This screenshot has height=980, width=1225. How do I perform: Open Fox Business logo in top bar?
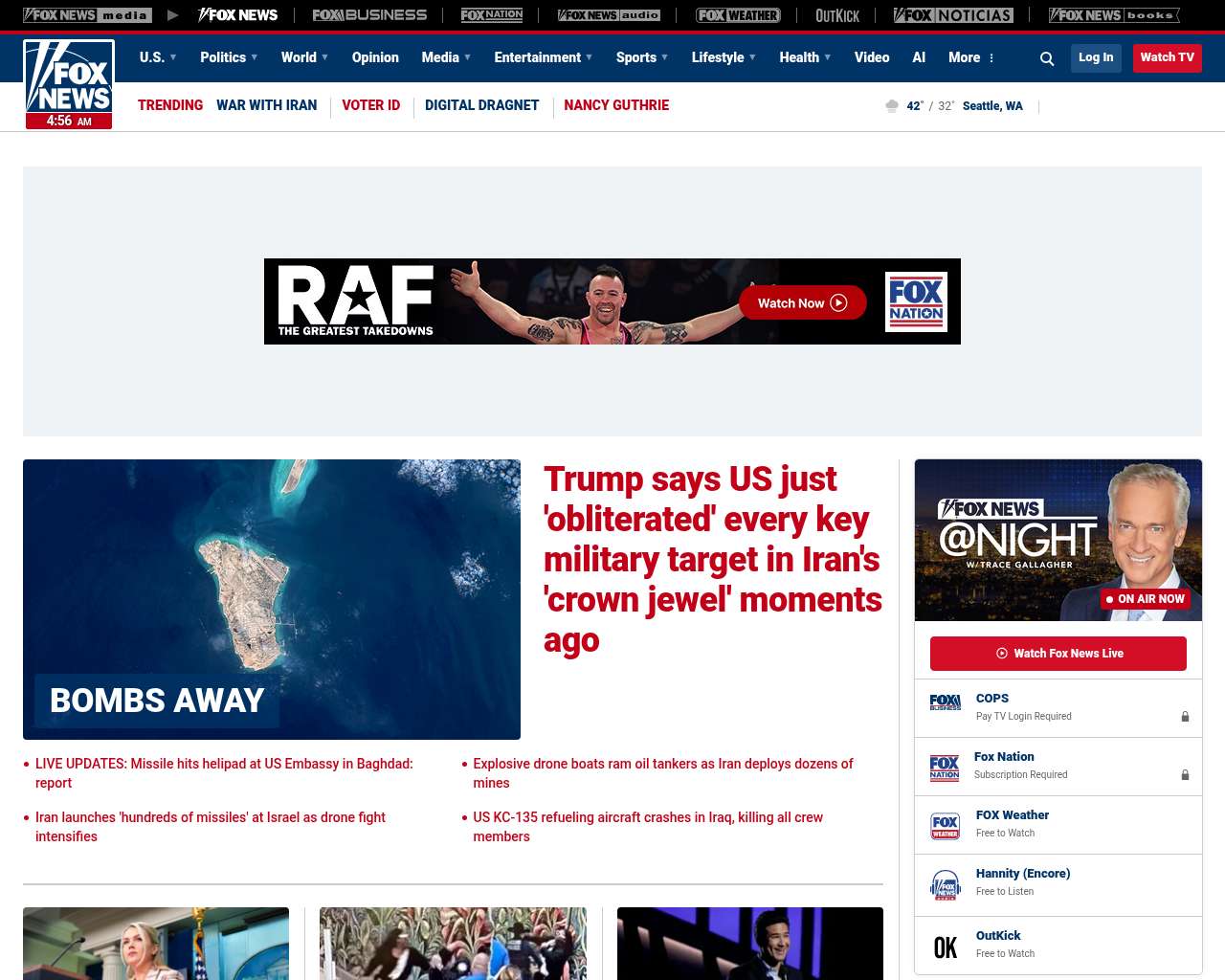click(x=369, y=15)
